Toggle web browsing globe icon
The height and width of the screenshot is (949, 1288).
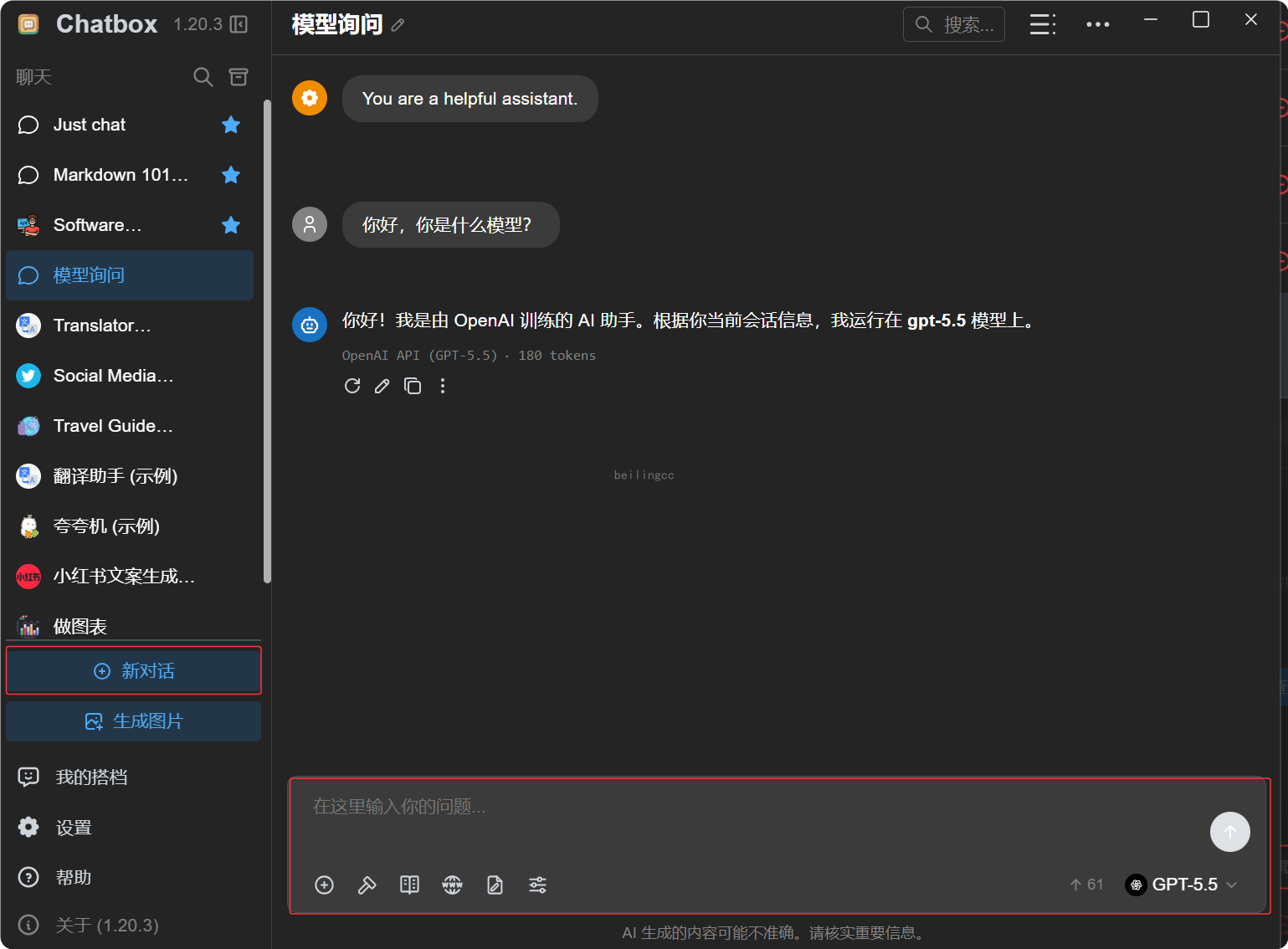tap(452, 885)
